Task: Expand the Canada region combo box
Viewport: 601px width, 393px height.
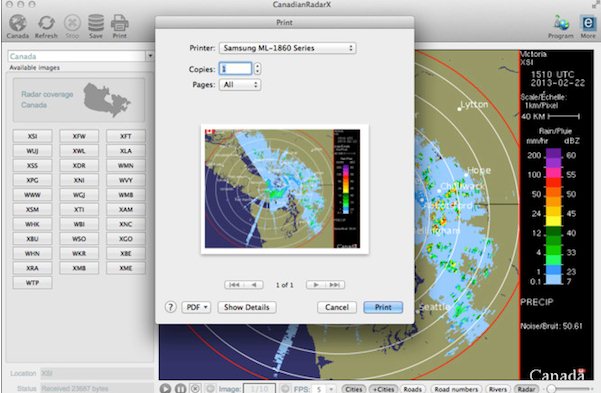Action: 150,56
